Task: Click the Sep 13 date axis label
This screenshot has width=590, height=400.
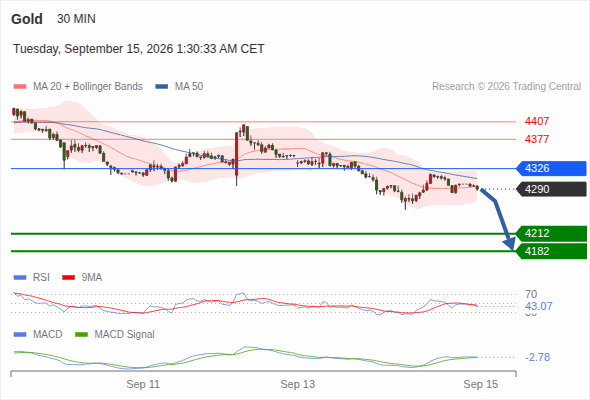Action: pyautogui.click(x=298, y=384)
